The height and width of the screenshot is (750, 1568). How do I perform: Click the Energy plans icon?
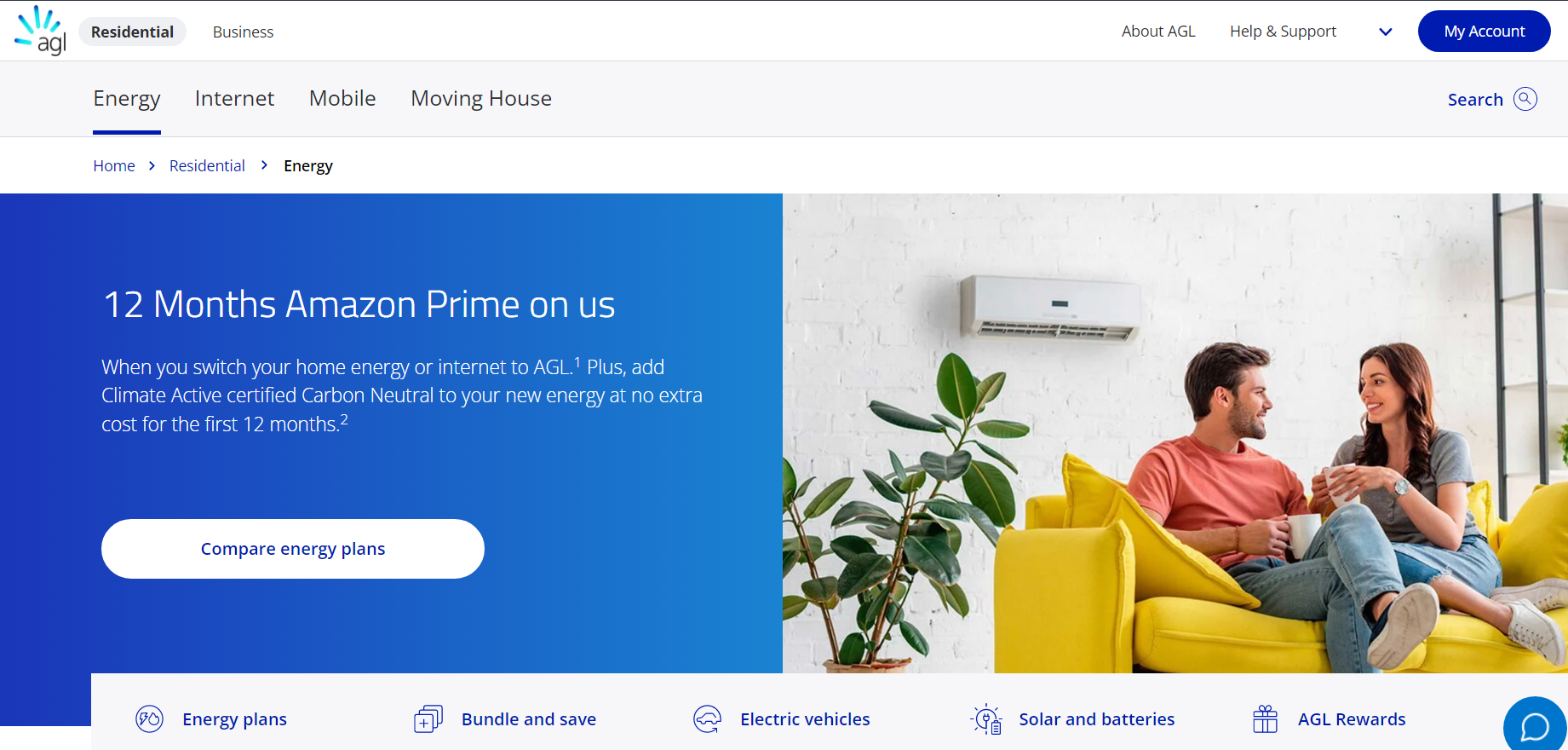149,719
